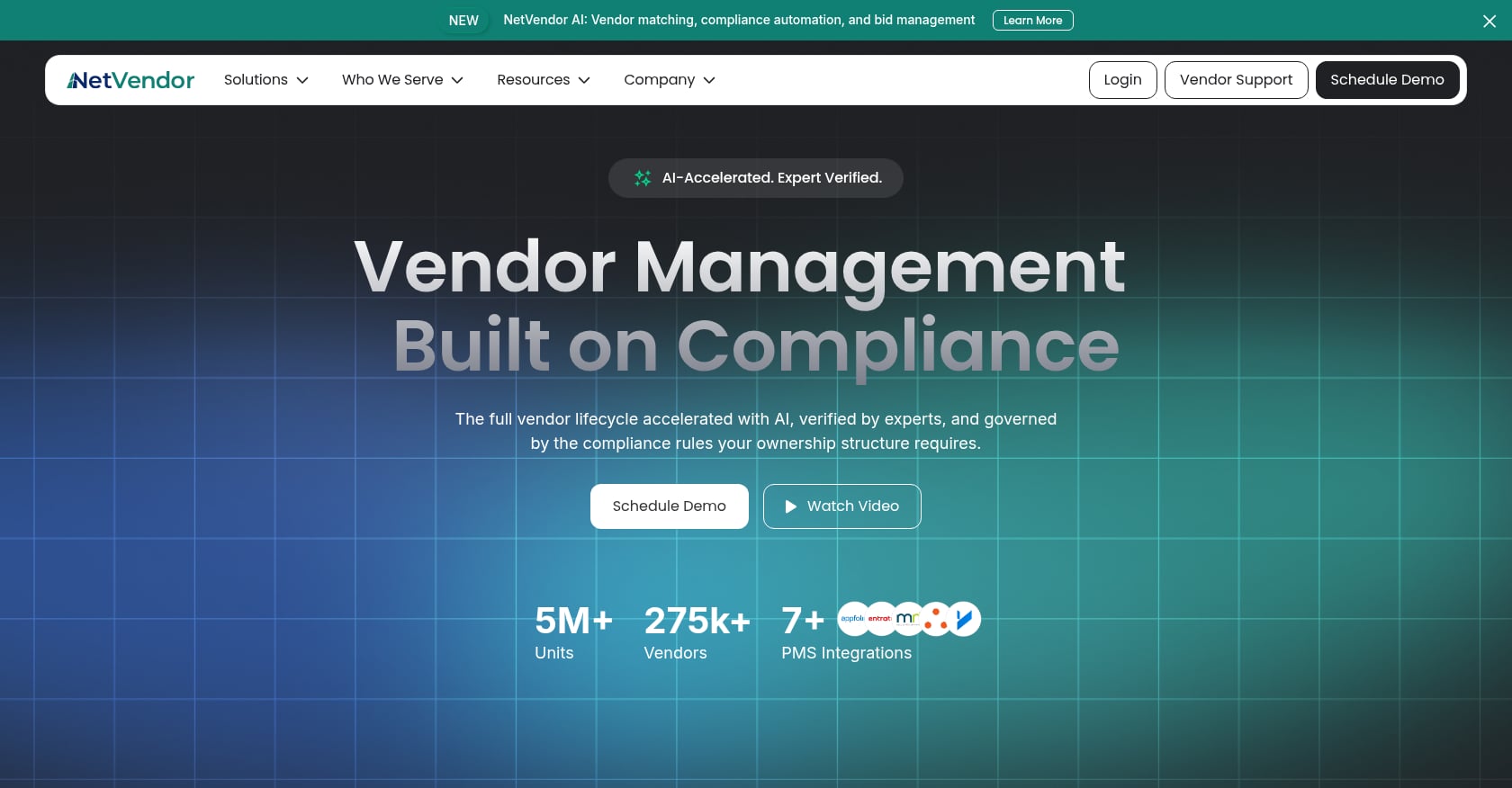Dismiss the announcement banner with the X
1512x788 pixels.
[1489, 21]
